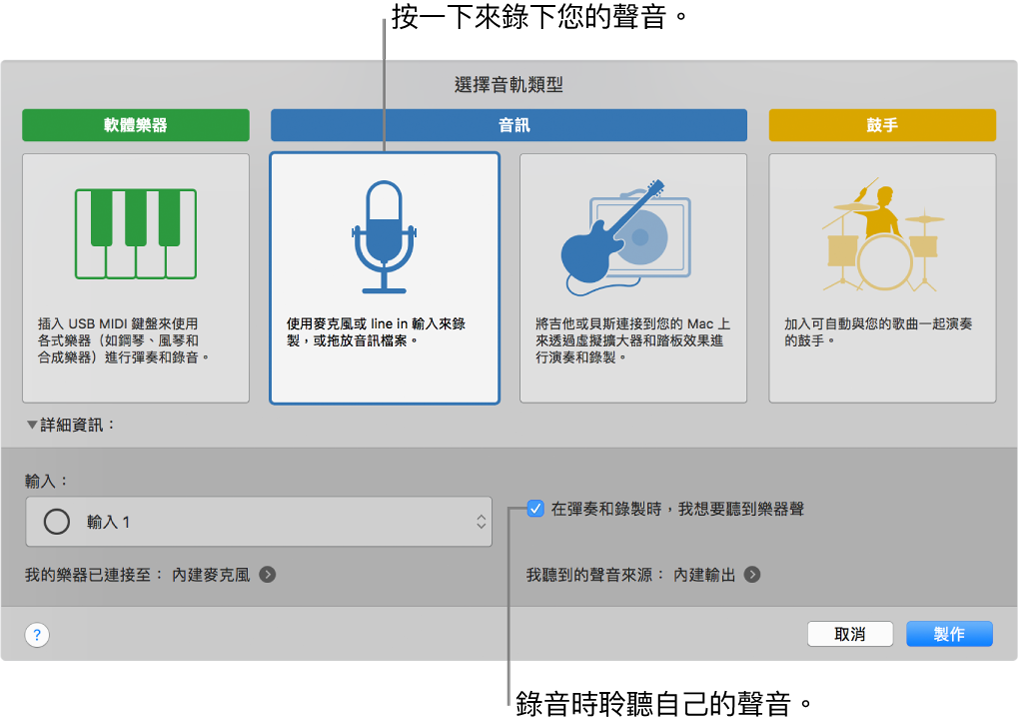
Task: Select the 使用麥克風或 line in description card
Action: pyautogui.click(x=384, y=328)
